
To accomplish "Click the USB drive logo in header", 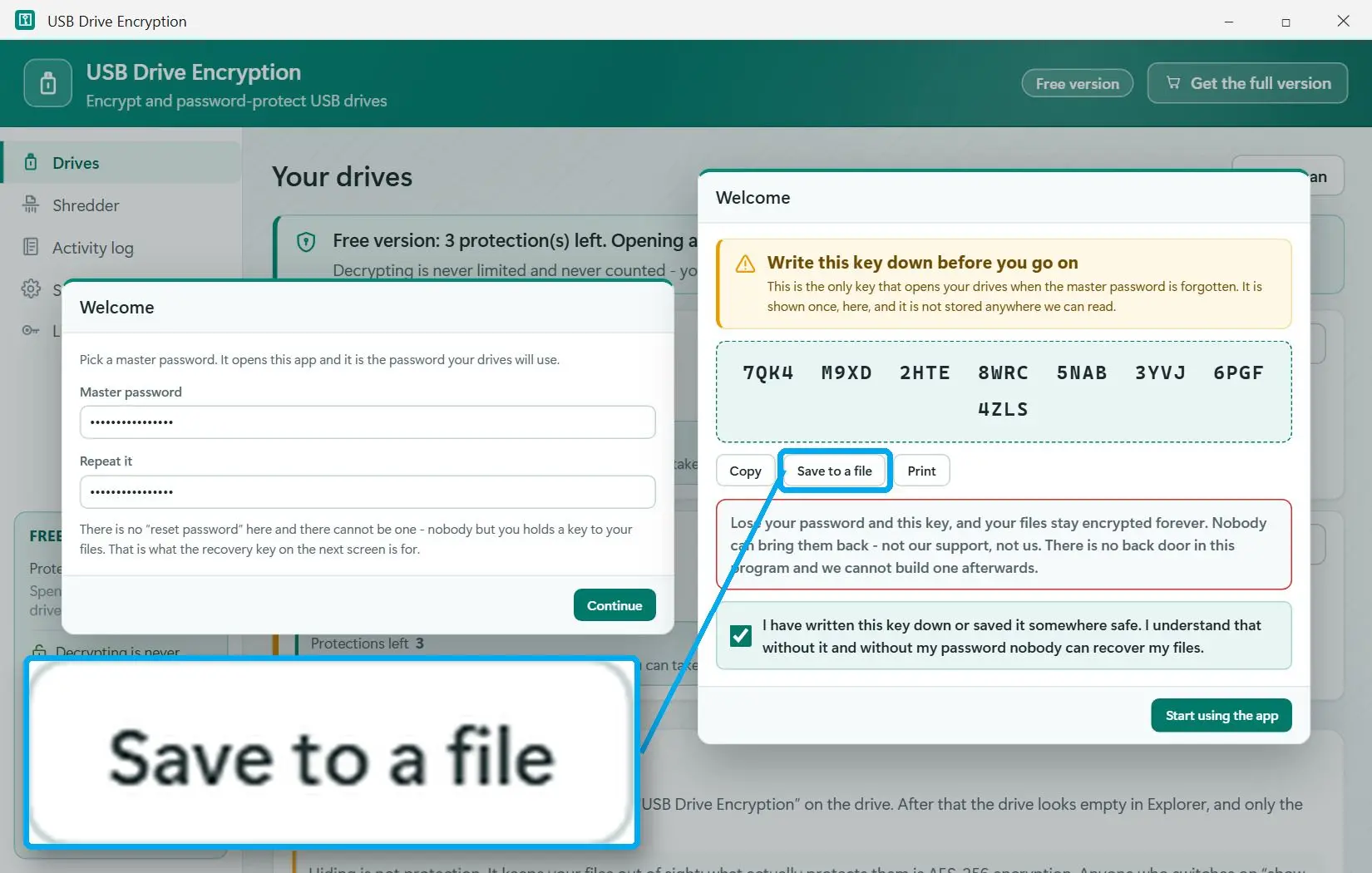I will tap(48, 83).
